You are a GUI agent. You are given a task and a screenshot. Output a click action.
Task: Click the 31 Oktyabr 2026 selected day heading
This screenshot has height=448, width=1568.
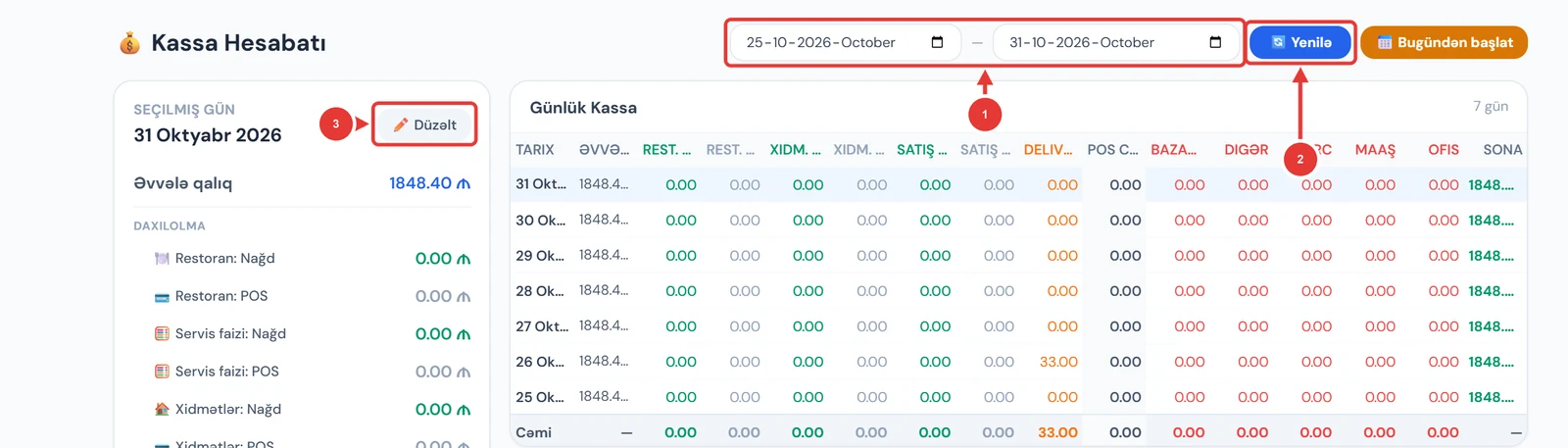tap(208, 135)
